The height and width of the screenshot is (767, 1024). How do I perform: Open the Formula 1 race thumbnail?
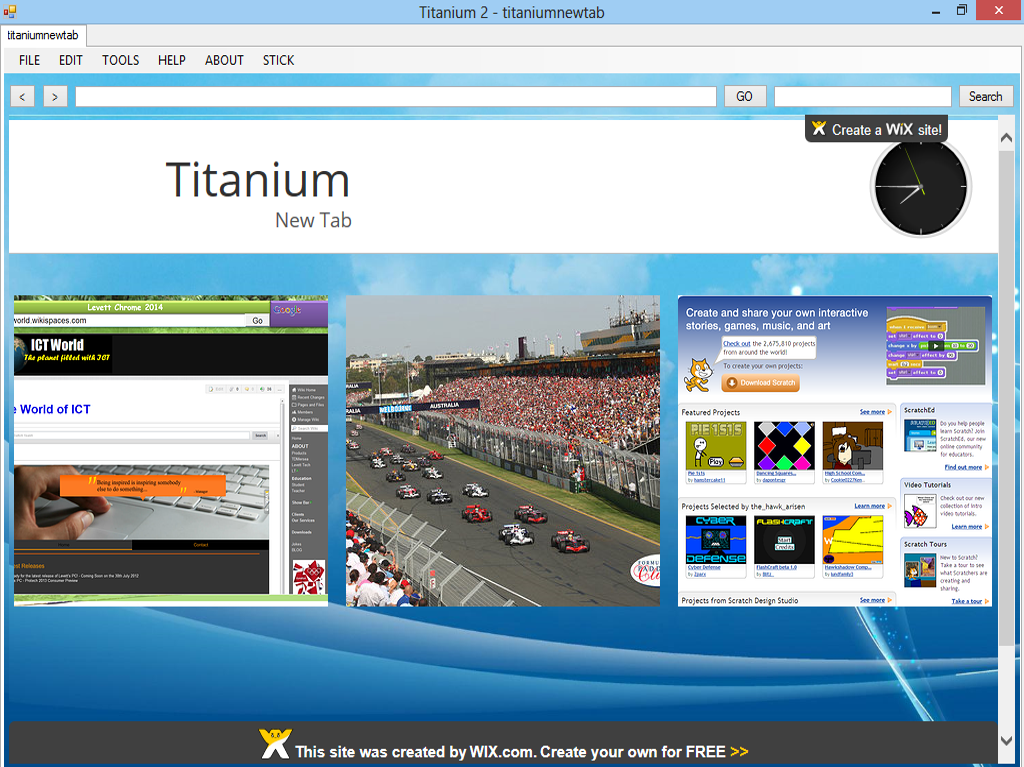click(503, 451)
